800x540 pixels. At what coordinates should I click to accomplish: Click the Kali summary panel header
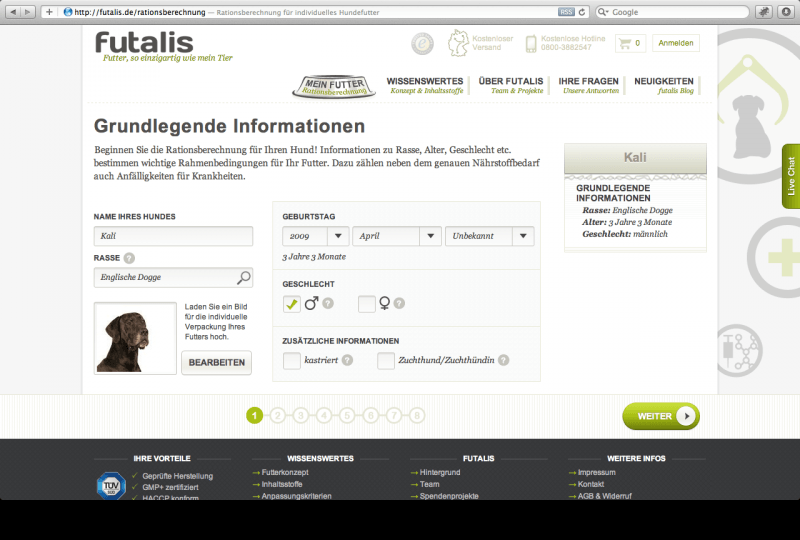click(635, 158)
